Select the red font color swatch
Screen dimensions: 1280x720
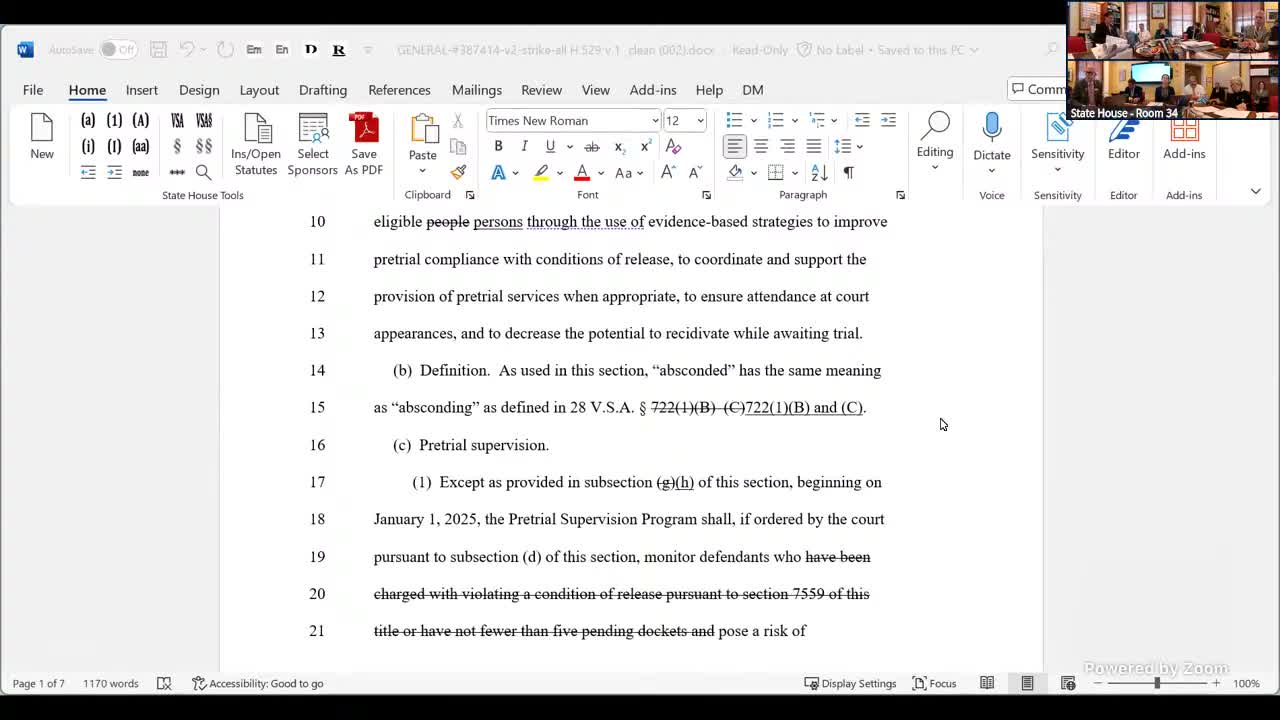[x=581, y=172]
